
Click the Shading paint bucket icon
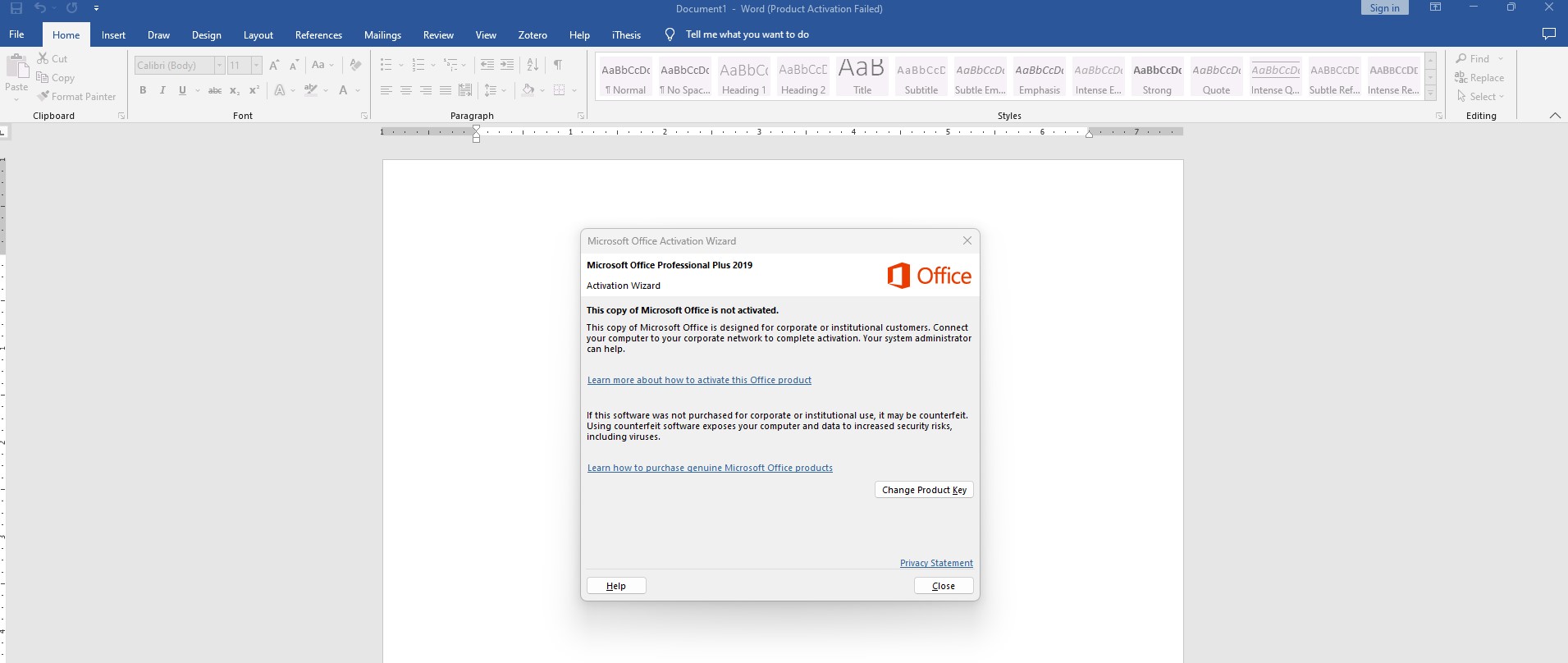pos(528,90)
